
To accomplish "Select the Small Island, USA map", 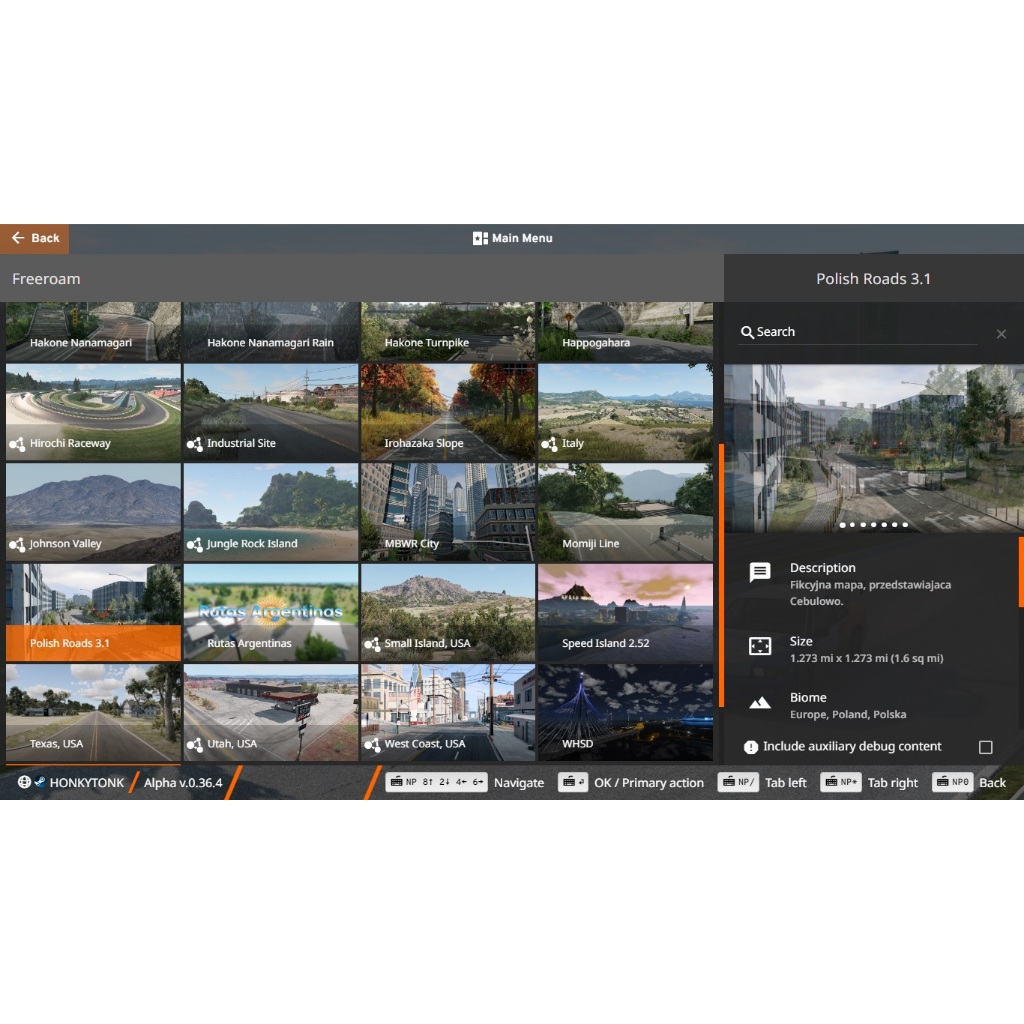I will 448,613.
